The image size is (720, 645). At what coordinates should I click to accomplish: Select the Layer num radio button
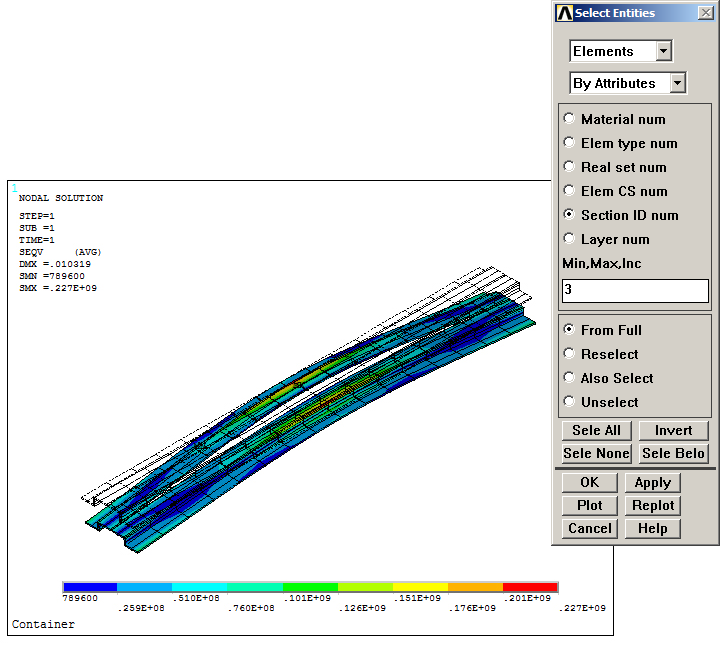570,239
